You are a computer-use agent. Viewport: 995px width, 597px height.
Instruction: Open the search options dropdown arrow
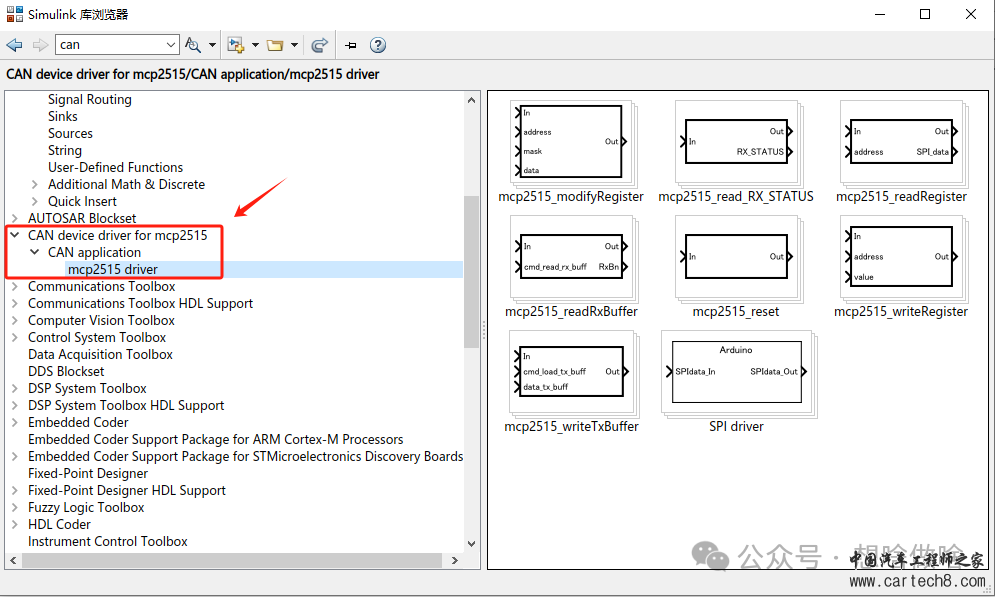pyautogui.click(x=213, y=45)
